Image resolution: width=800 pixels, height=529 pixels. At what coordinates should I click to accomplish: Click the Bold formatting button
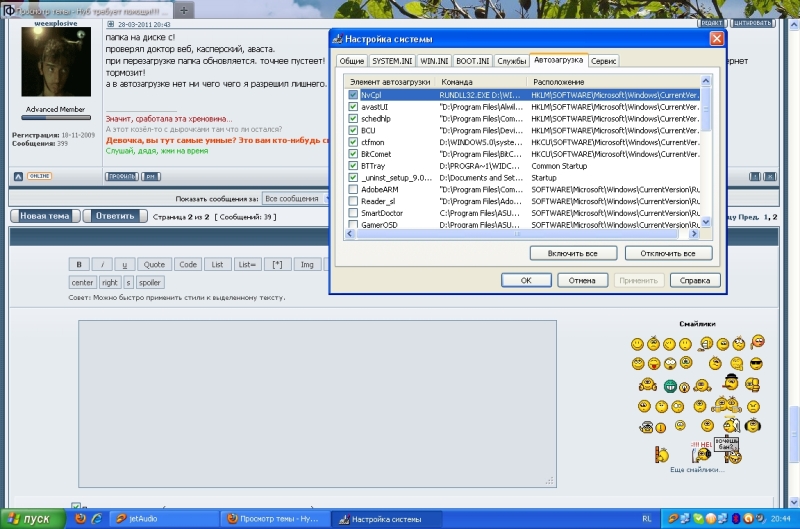[x=80, y=264]
